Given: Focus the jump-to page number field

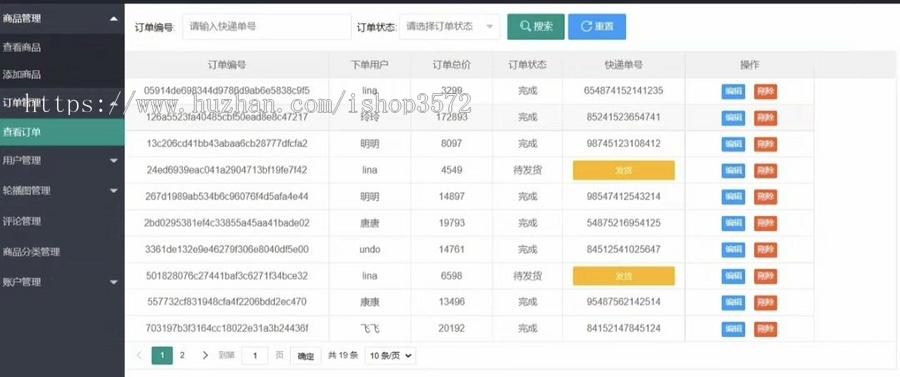Looking at the screenshot, I should (x=254, y=355).
